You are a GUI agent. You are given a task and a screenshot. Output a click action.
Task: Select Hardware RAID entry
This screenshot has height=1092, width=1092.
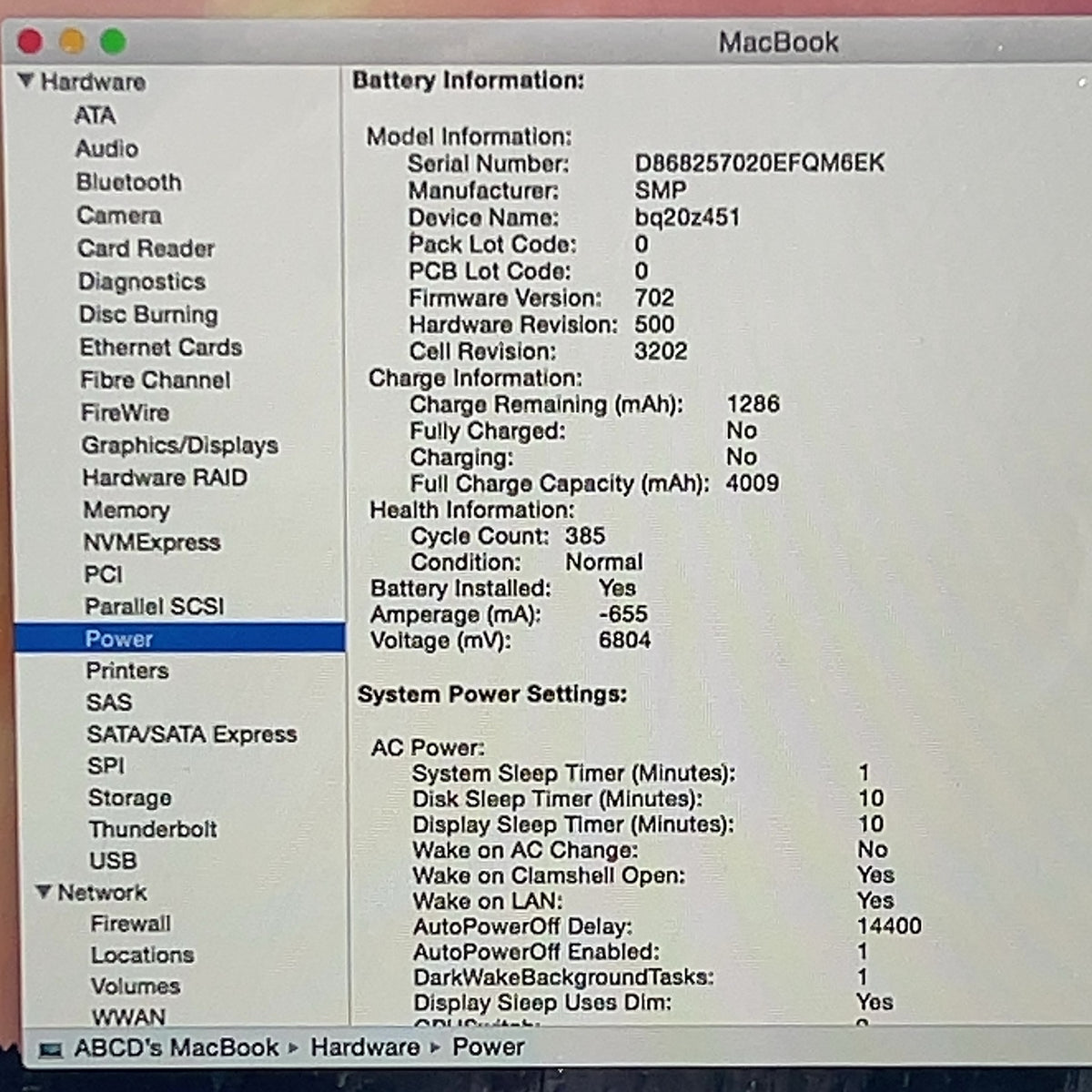coord(165,477)
